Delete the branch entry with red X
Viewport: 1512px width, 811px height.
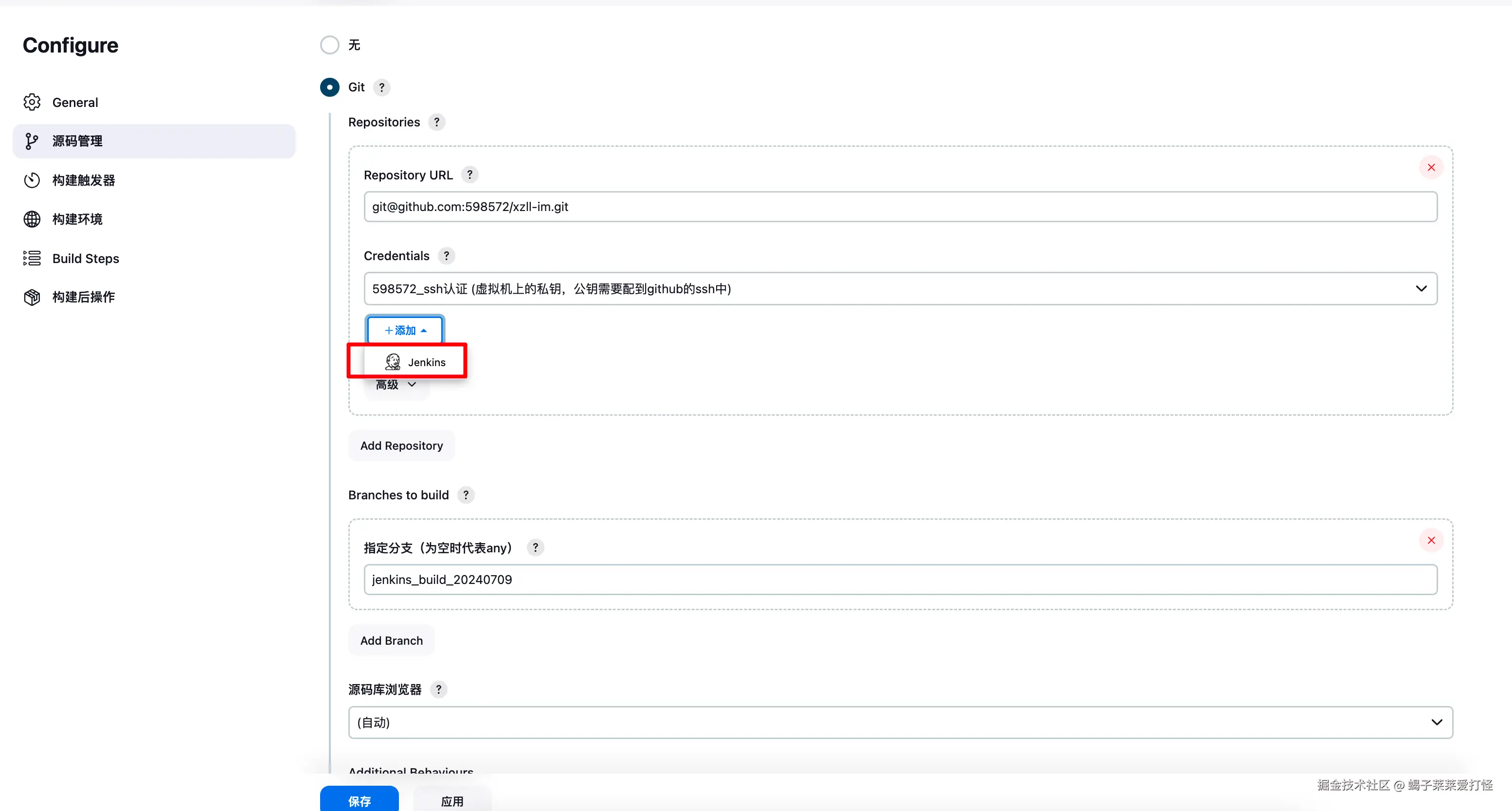[x=1431, y=541]
